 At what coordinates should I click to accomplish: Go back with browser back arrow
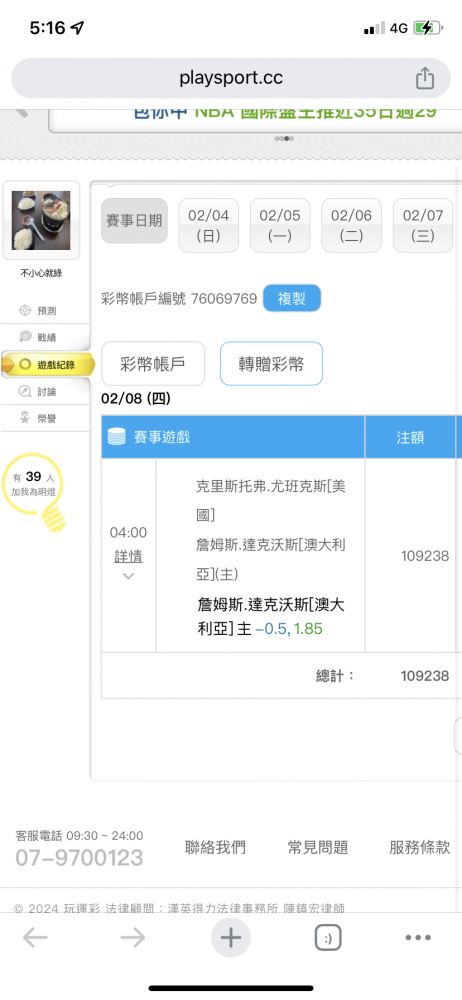click(35, 938)
